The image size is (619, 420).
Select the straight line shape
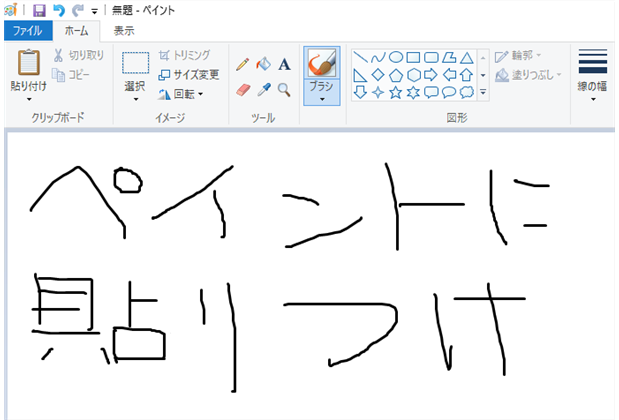click(x=360, y=58)
